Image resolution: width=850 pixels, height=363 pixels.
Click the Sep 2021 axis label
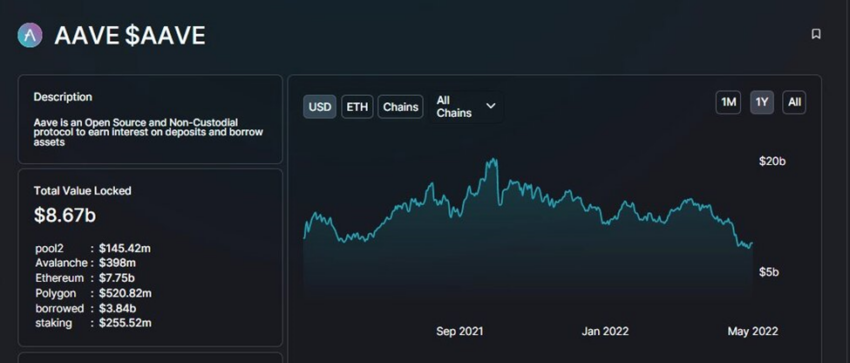(460, 331)
